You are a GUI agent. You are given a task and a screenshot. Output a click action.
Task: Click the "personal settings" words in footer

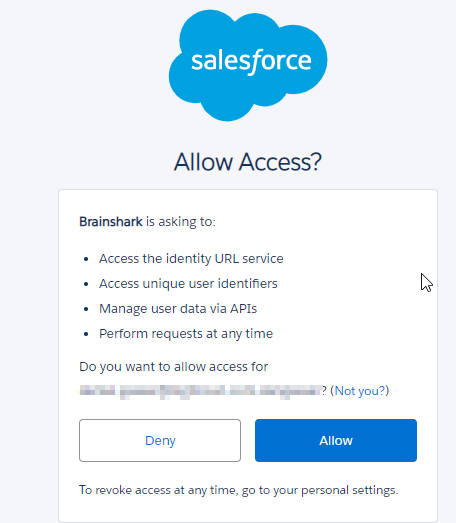[x=350, y=490]
